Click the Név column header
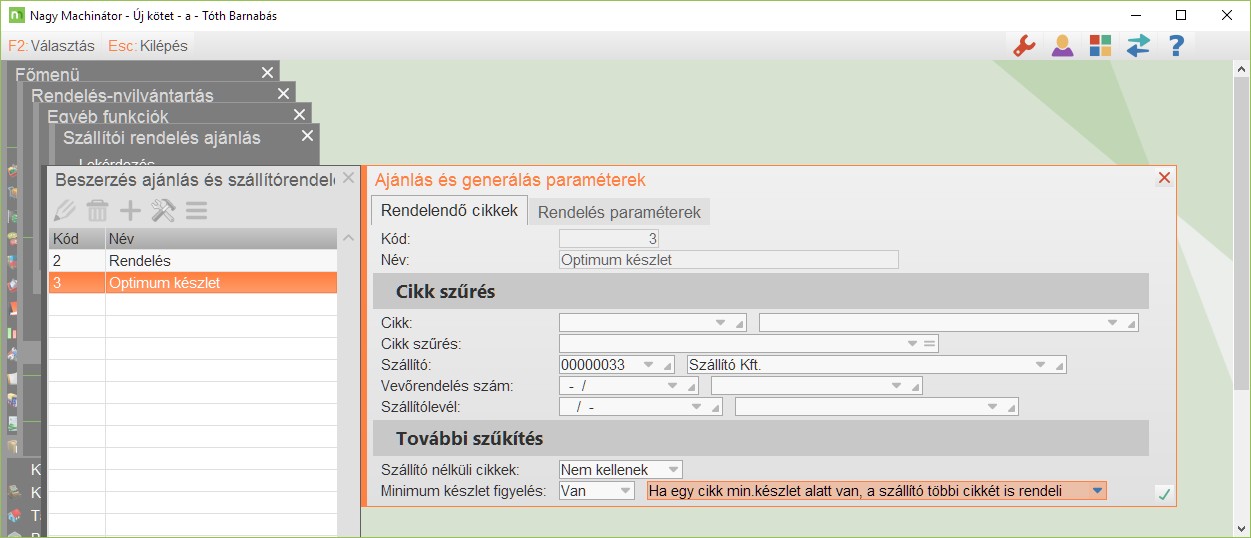Screen dimensions: 1251x538 [221, 239]
